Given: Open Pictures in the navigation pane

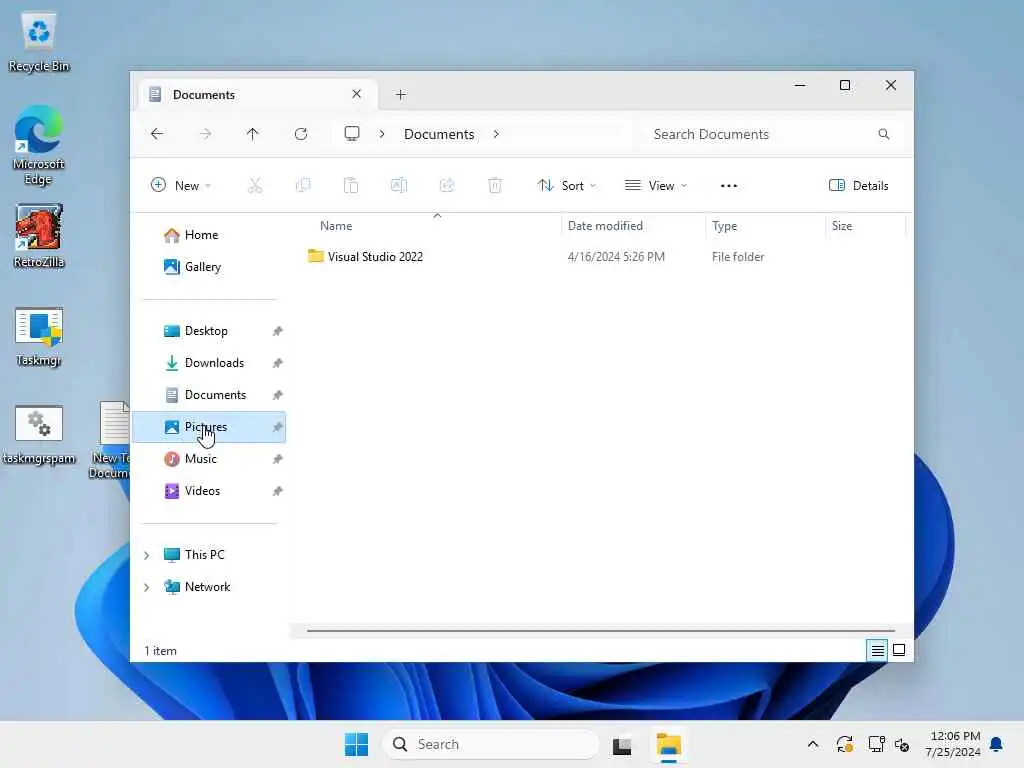Looking at the screenshot, I should click(x=209, y=427).
